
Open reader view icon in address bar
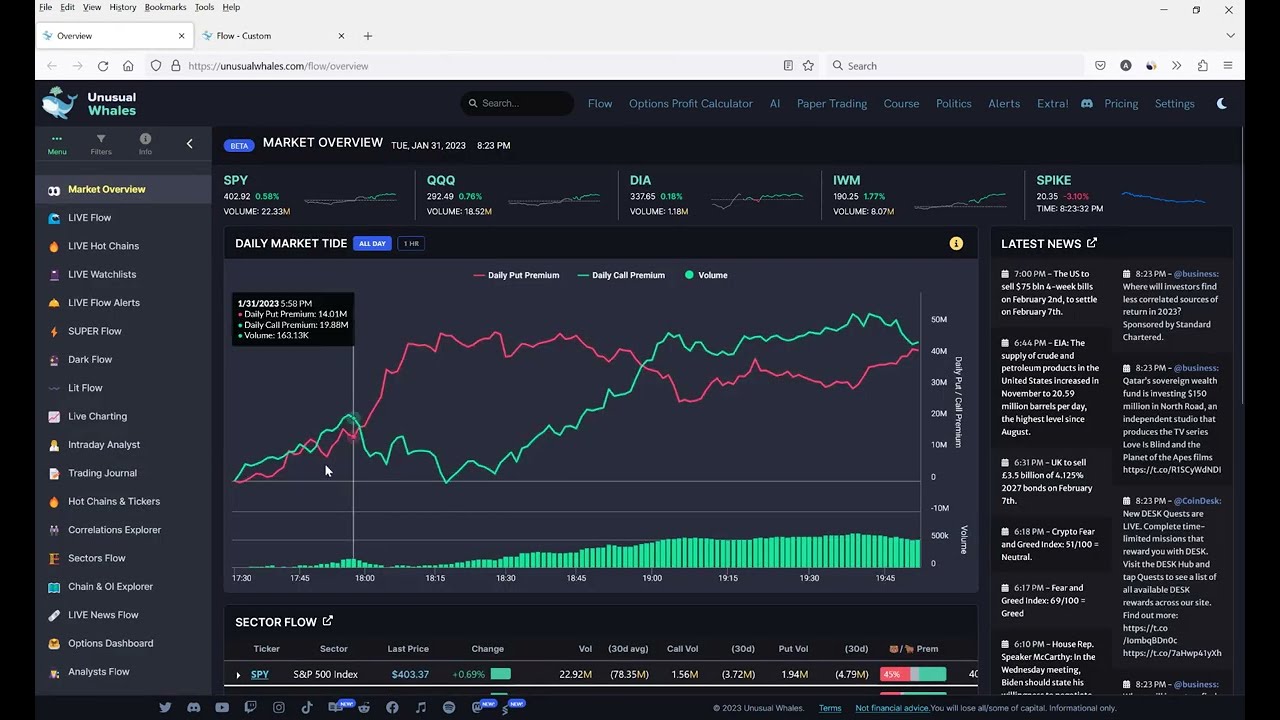click(788, 65)
